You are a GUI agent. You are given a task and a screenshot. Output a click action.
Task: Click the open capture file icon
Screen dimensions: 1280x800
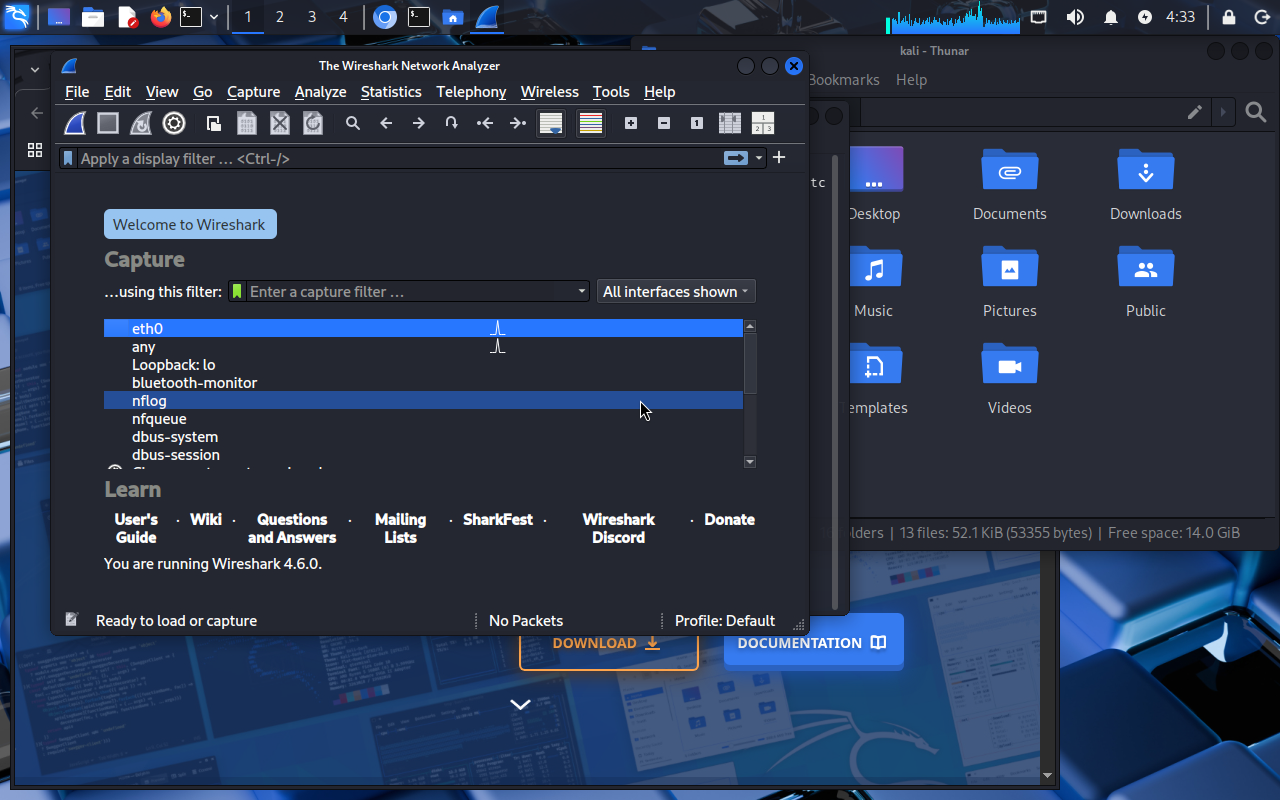(x=214, y=123)
